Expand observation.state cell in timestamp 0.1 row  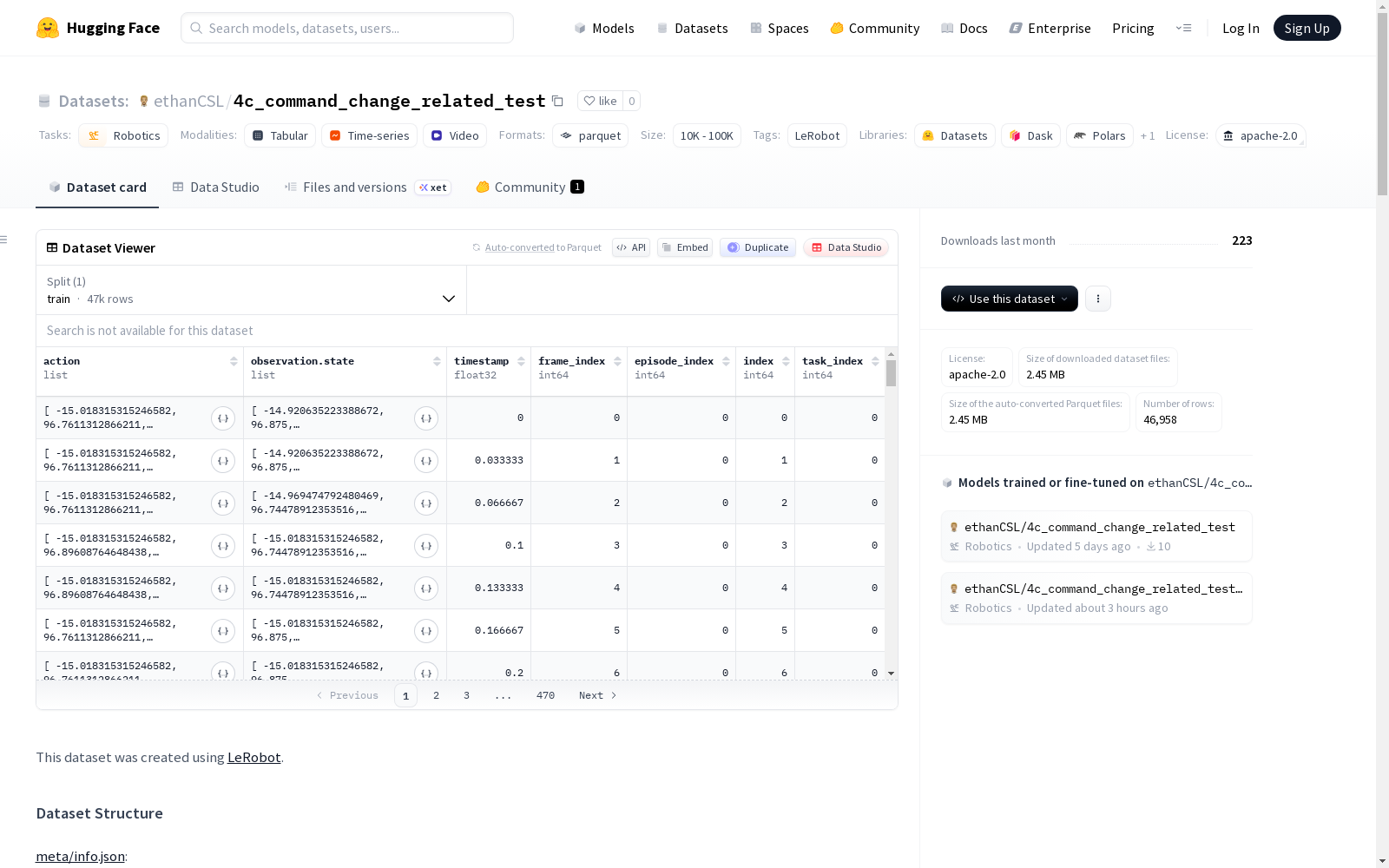[426, 546]
